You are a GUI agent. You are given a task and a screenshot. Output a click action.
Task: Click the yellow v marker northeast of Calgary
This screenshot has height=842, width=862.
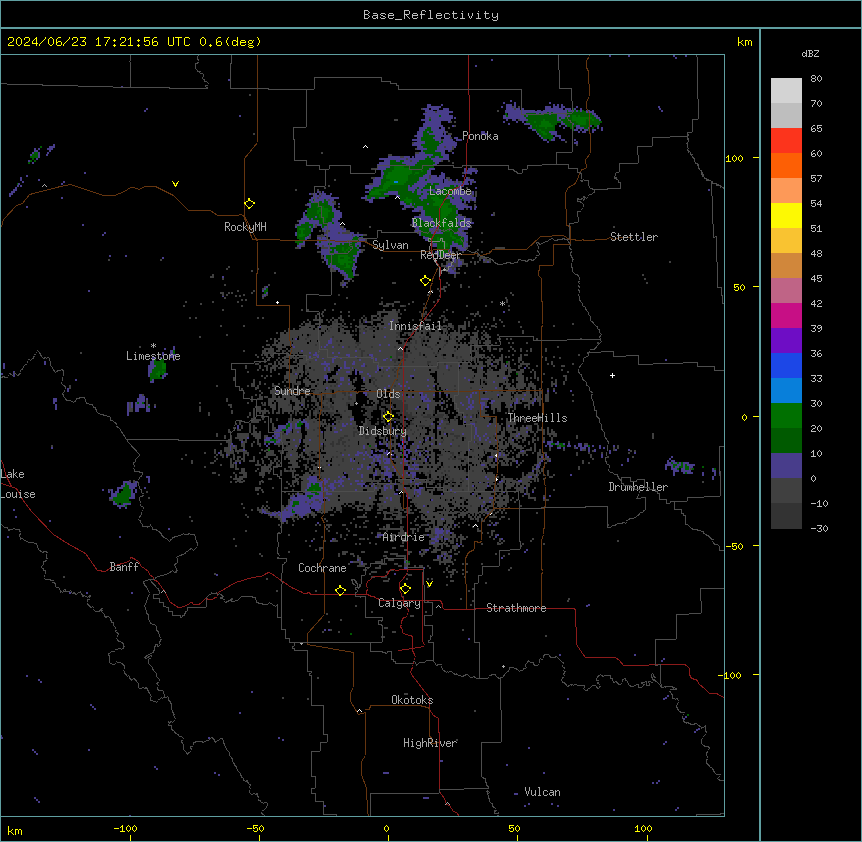tap(429, 584)
